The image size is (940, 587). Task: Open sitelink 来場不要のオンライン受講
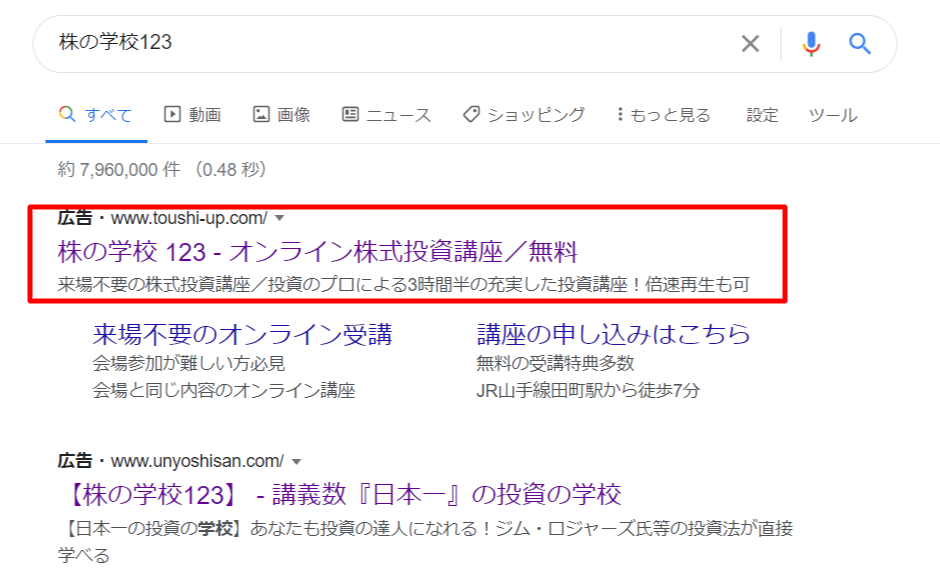(242, 335)
